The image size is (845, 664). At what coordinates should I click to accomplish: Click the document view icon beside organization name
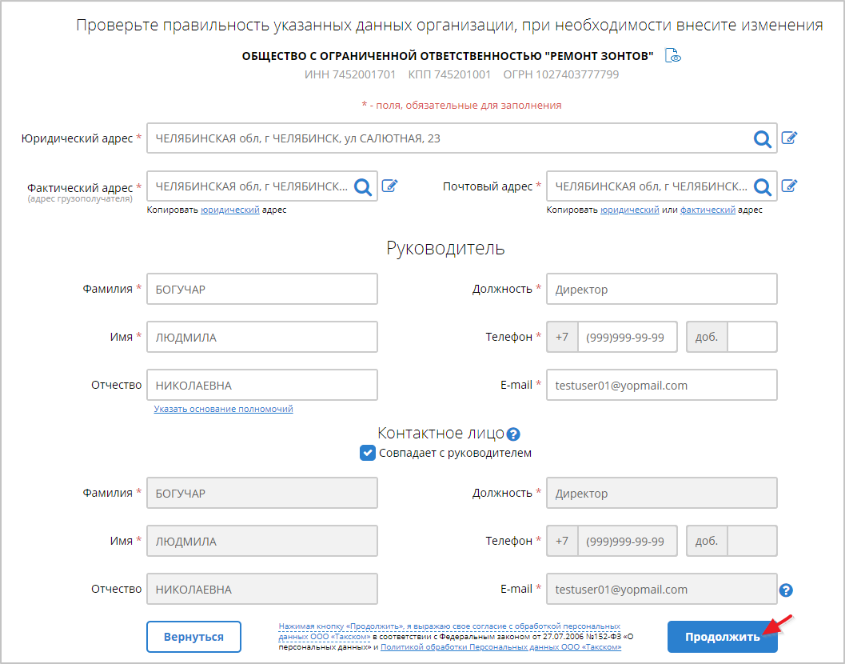(x=674, y=56)
